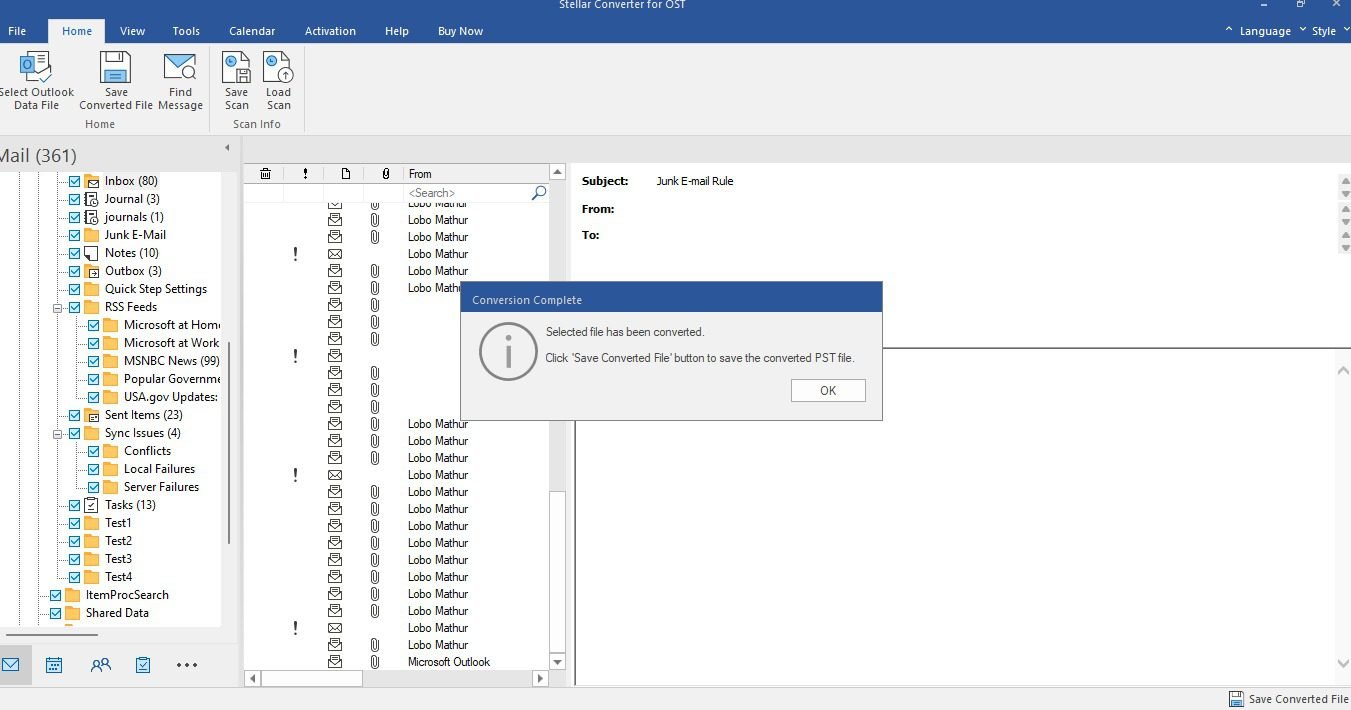Open the Find Message tool
Screen dimensions: 1351x710
(x=180, y=68)
